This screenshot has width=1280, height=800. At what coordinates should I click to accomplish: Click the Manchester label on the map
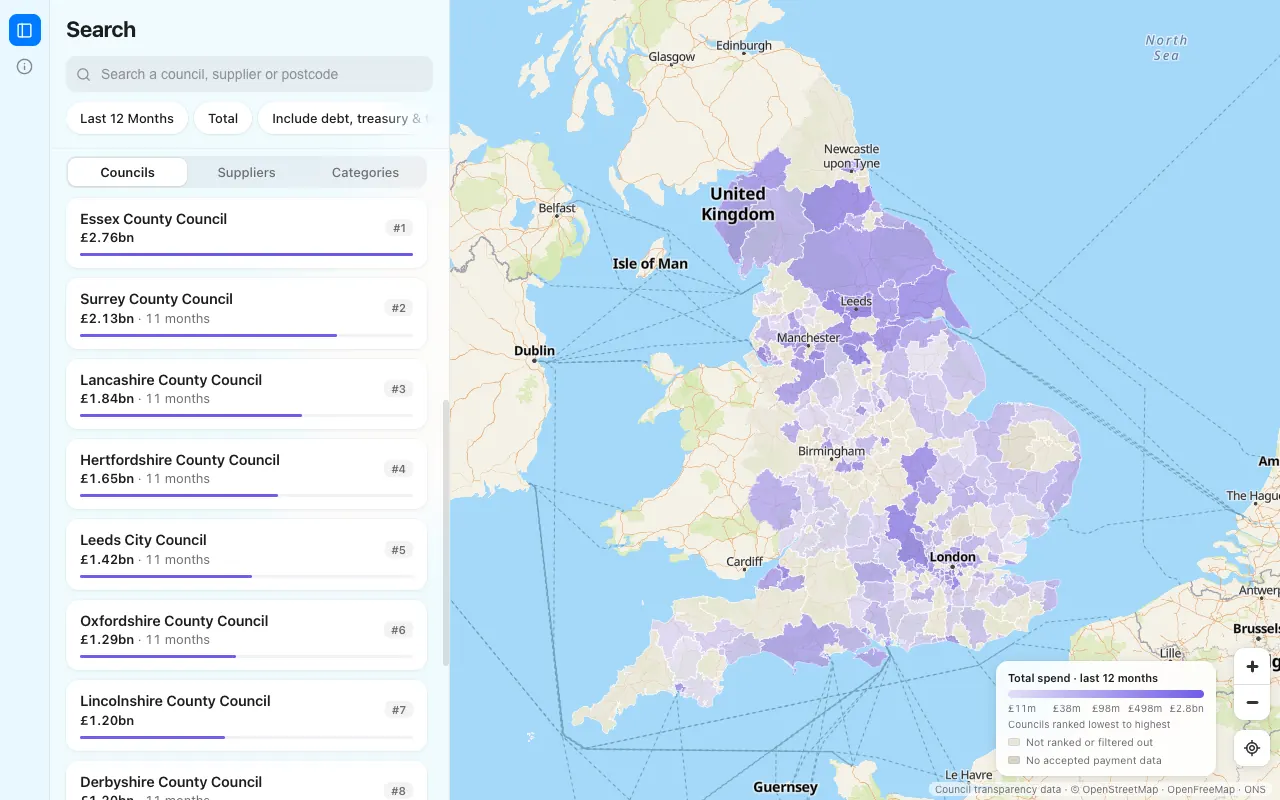pos(808,338)
